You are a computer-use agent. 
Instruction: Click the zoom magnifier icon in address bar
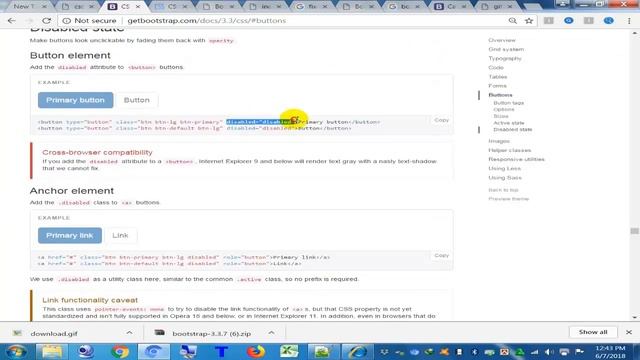[x=513, y=20]
